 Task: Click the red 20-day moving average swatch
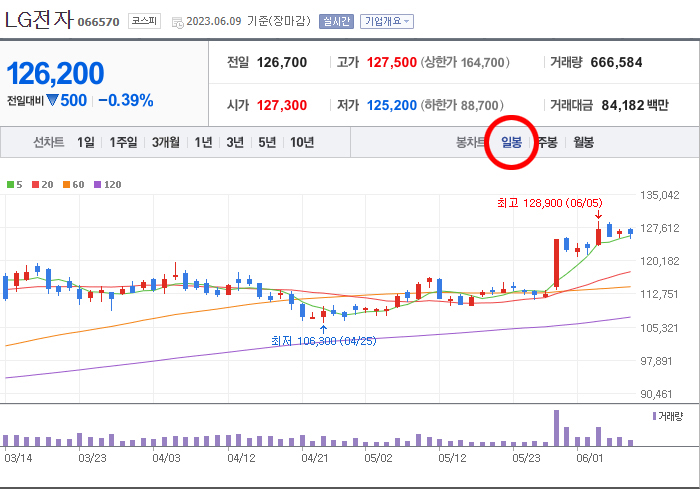[35, 184]
